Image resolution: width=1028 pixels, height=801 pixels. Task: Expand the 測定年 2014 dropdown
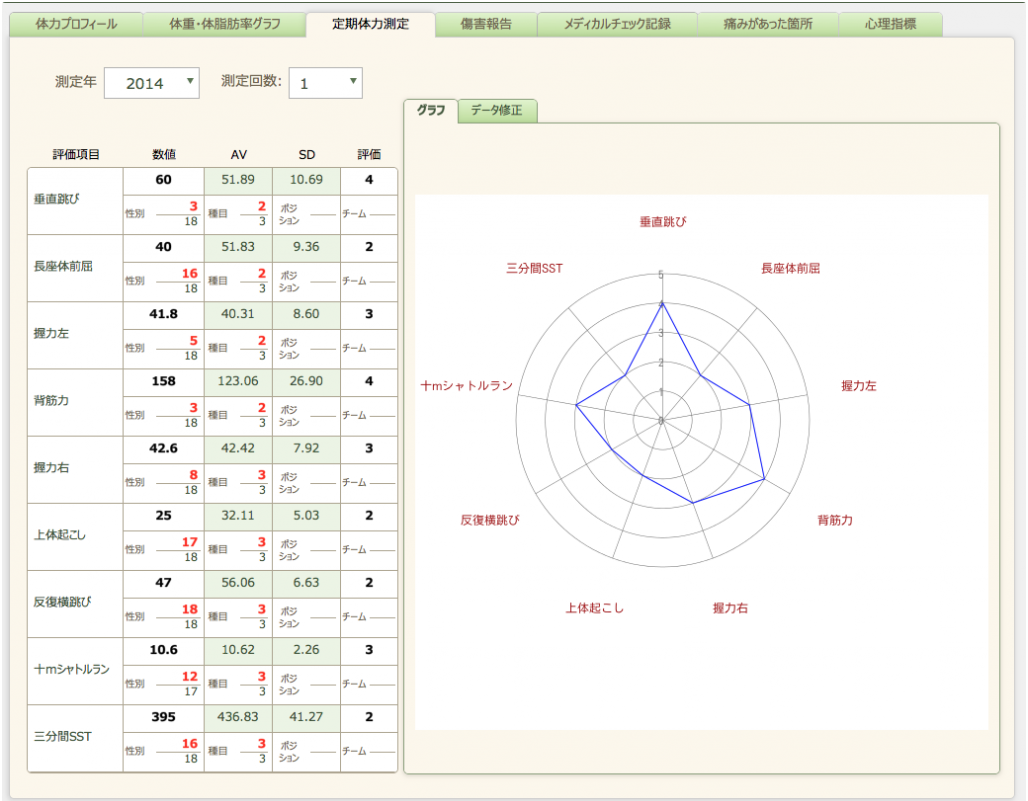click(152, 84)
